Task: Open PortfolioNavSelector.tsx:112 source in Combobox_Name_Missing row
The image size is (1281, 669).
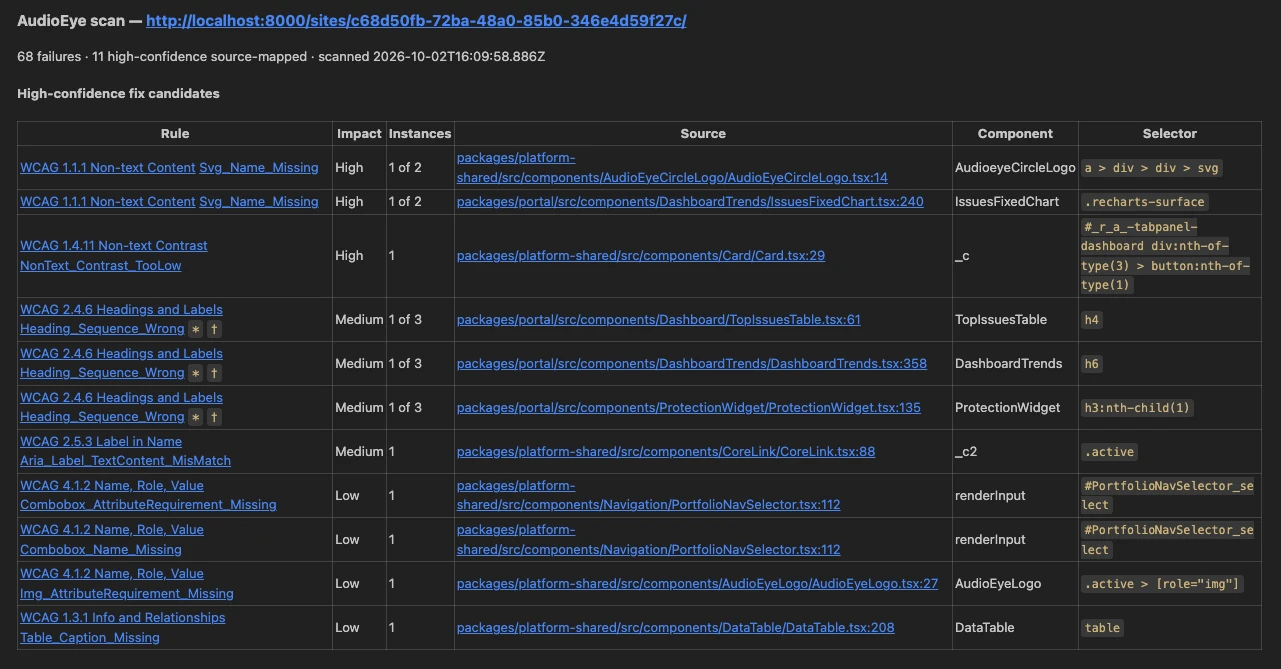Action: click(649, 539)
